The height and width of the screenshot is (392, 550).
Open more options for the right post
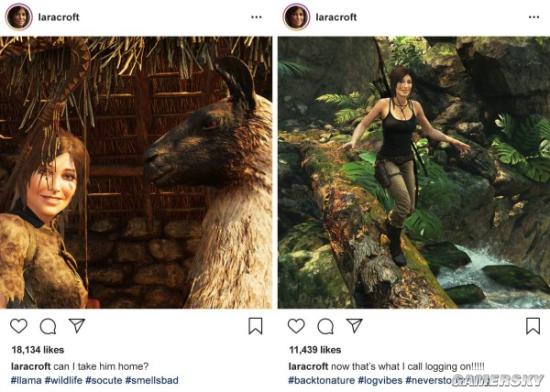[x=534, y=17]
